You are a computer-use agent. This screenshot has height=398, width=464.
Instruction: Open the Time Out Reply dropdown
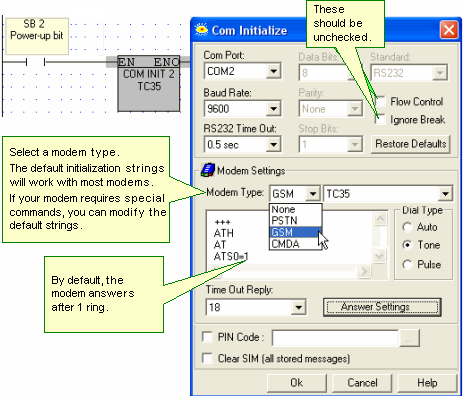click(298, 307)
